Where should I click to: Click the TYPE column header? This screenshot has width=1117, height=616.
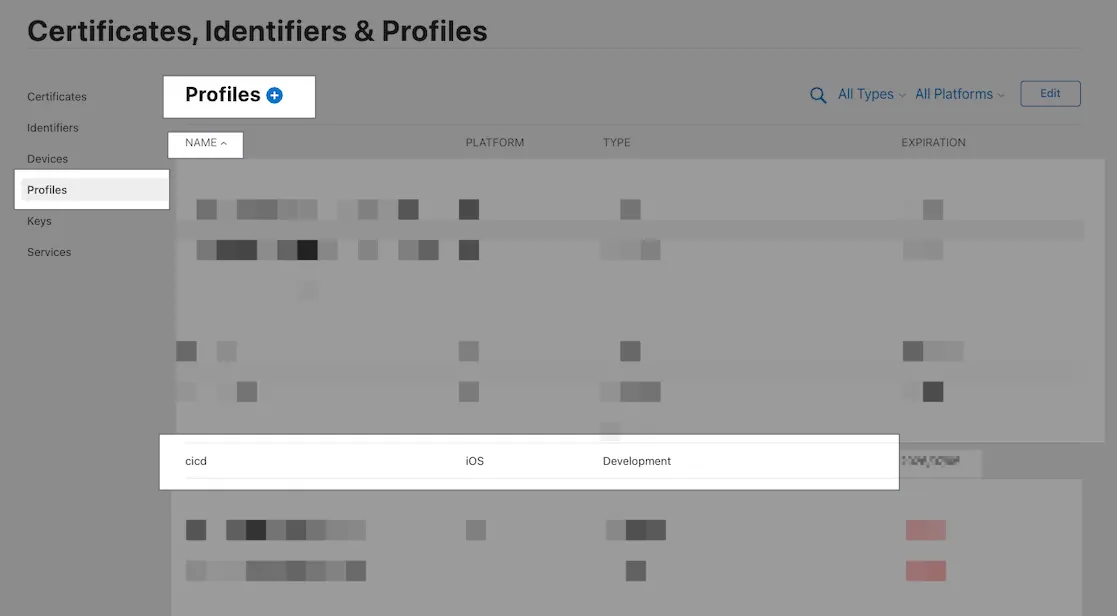[617, 143]
